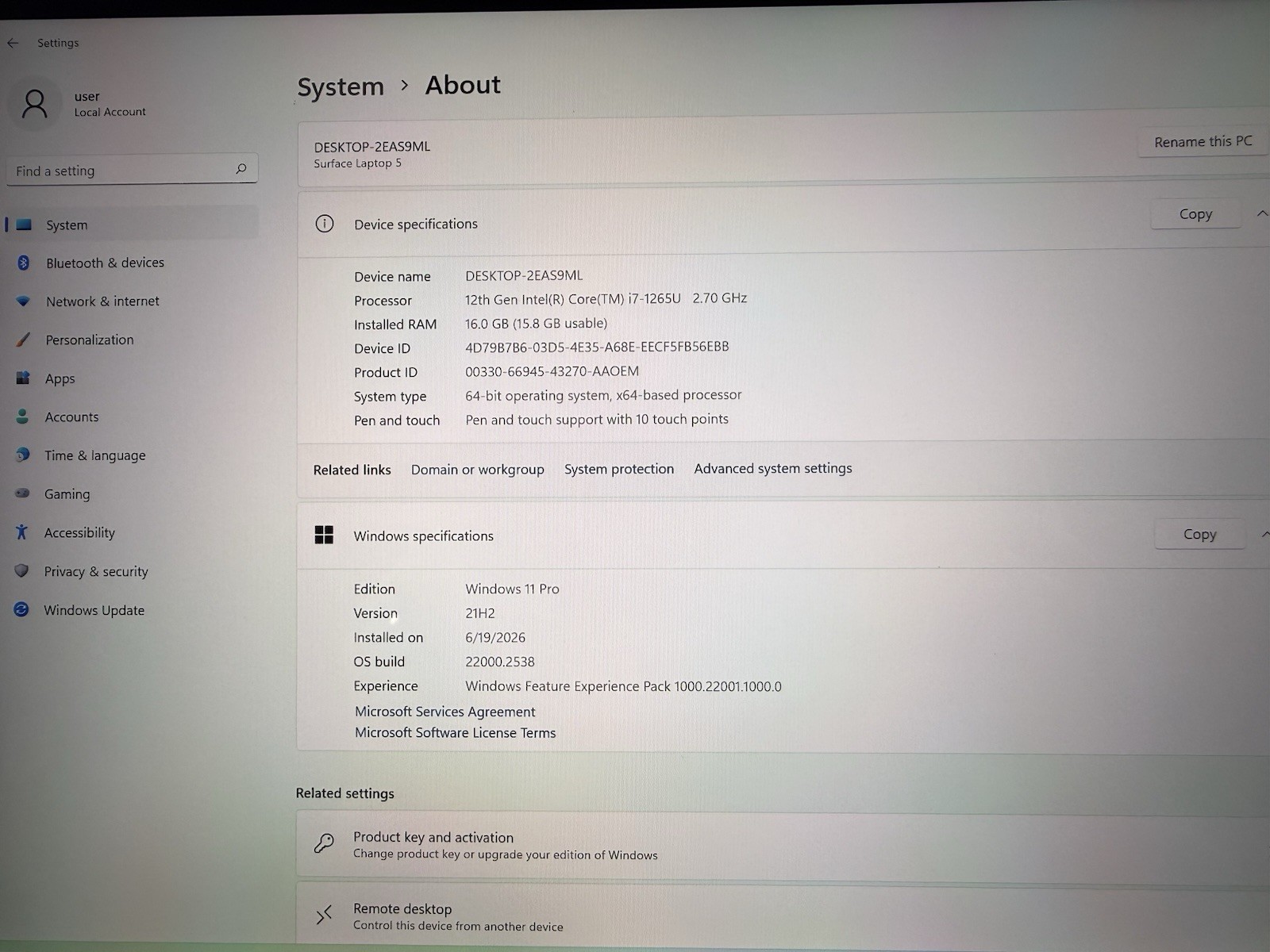Click the Windows Update sync icon

tap(21, 609)
